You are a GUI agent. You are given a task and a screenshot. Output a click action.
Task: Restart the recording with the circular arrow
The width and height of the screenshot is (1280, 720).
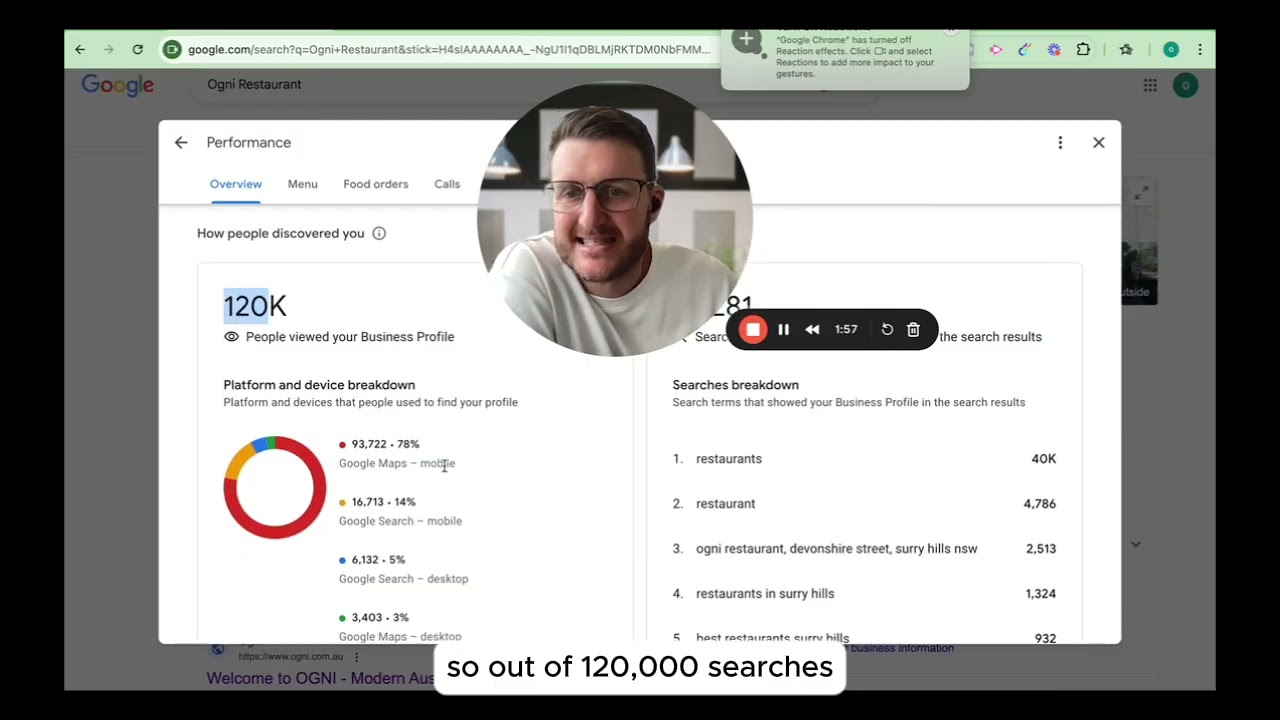pos(887,330)
